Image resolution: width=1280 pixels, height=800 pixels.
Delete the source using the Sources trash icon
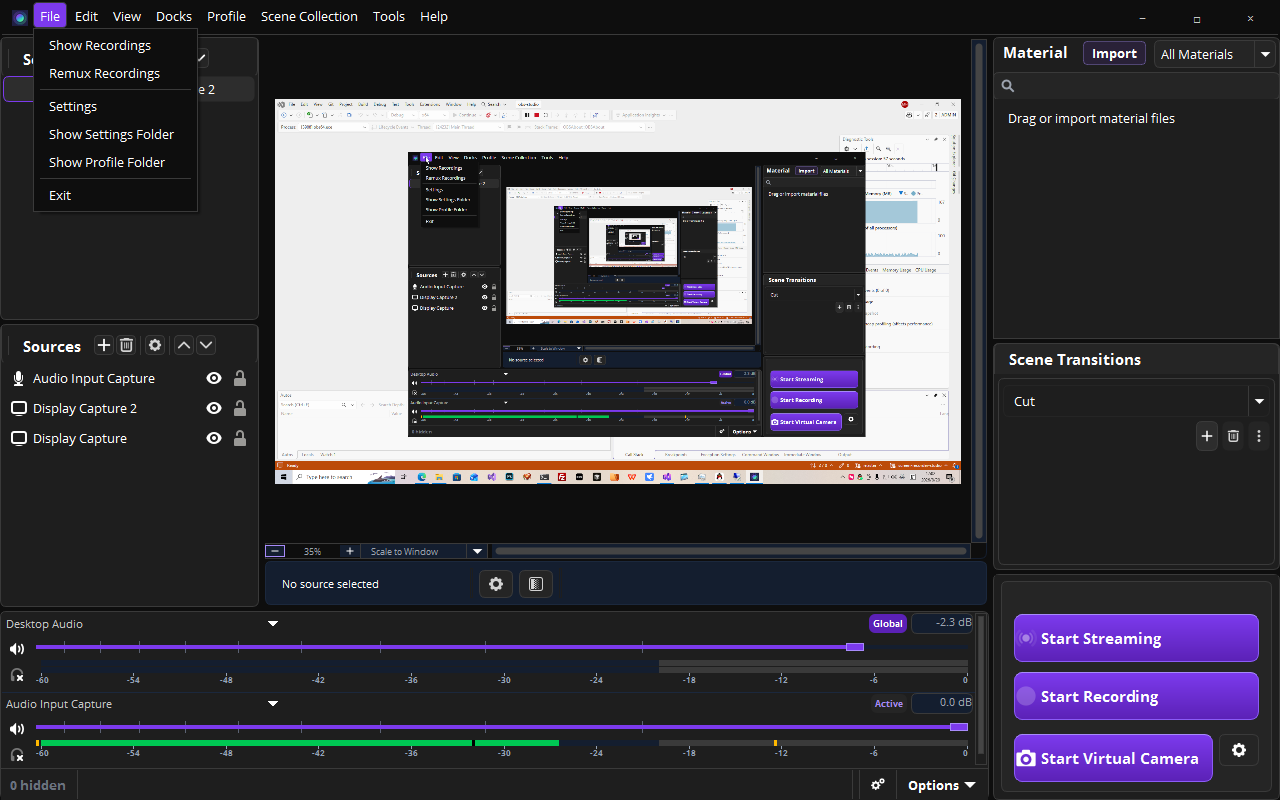click(127, 345)
